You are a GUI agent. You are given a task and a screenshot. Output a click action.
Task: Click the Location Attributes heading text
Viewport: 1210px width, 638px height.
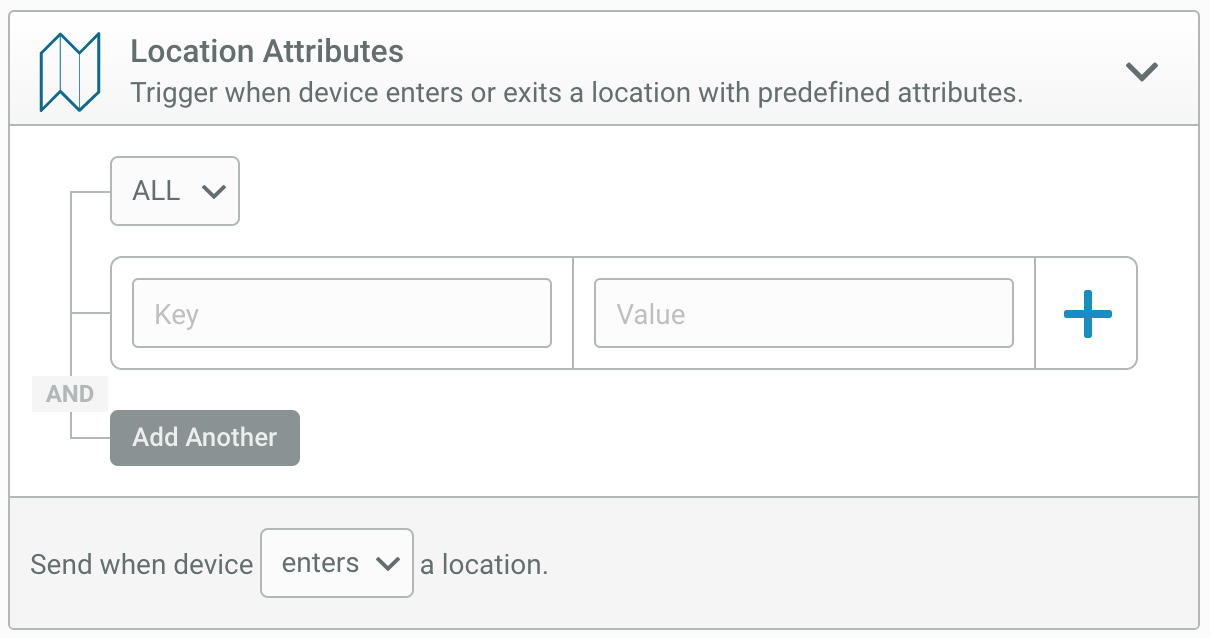click(x=267, y=51)
